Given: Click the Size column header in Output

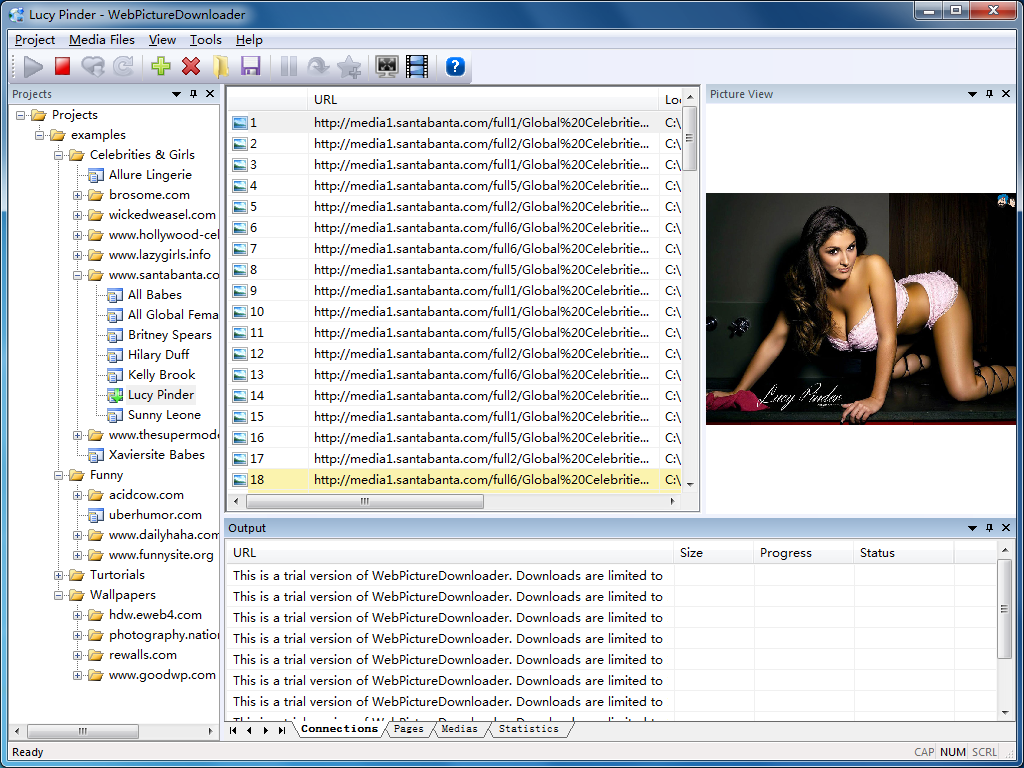Looking at the screenshot, I should pyautogui.click(x=714, y=552).
